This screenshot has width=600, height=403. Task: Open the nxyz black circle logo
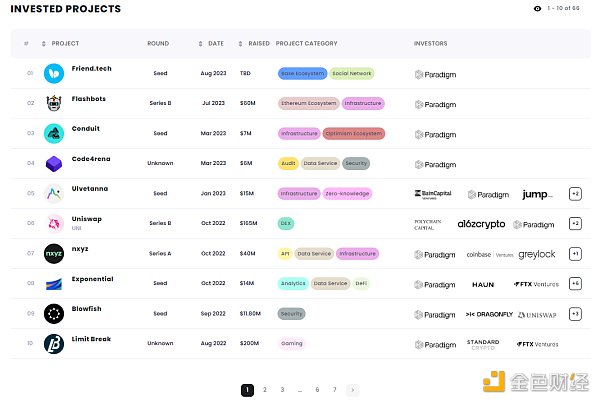54,254
